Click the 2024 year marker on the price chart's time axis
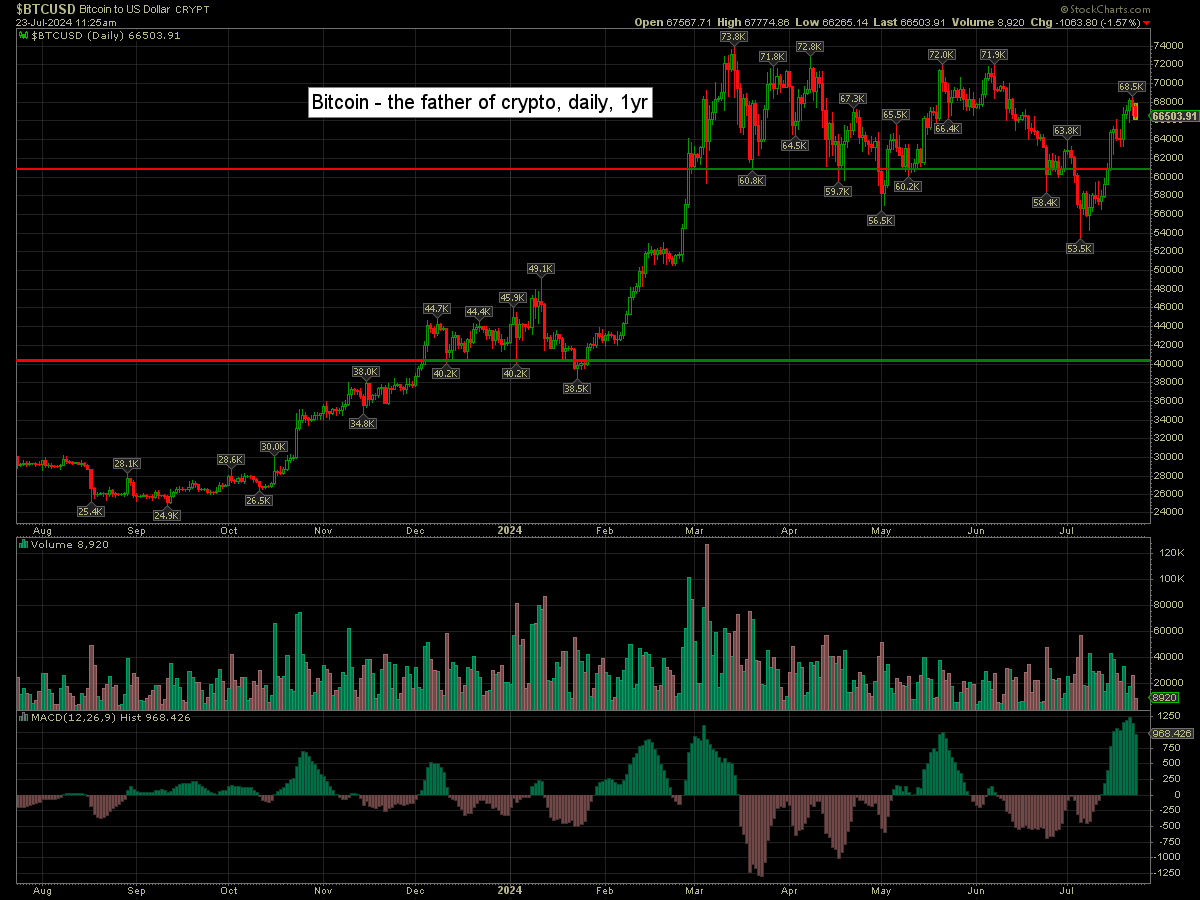 [510, 529]
